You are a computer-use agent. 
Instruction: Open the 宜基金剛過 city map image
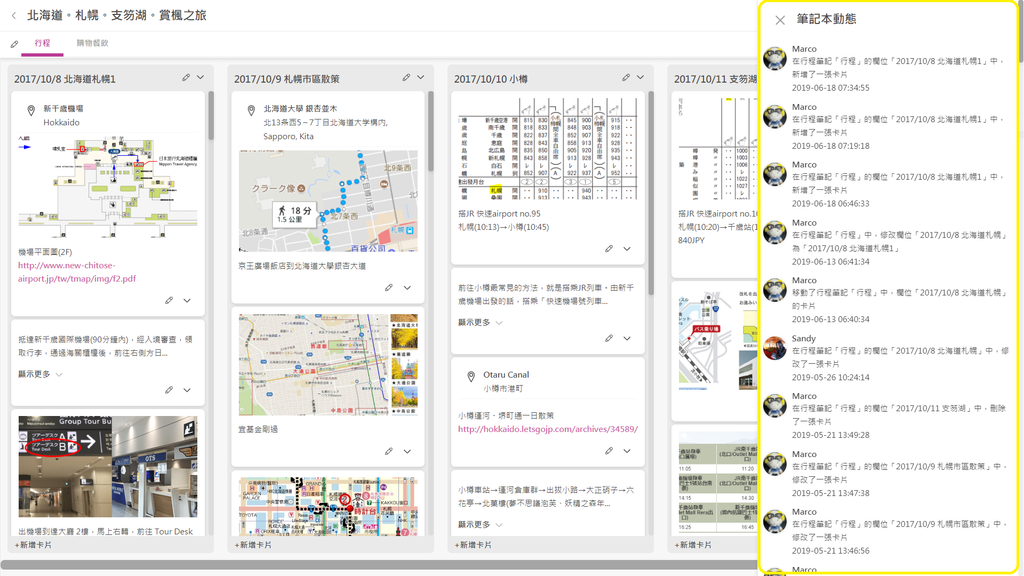coord(328,364)
